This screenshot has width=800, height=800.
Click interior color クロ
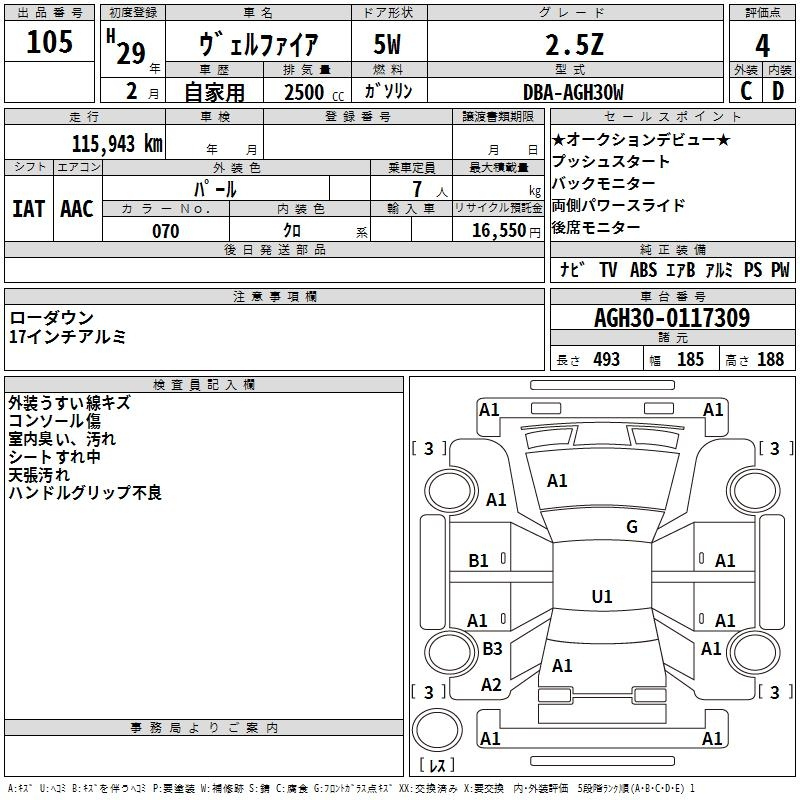click(x=292, y=231)
